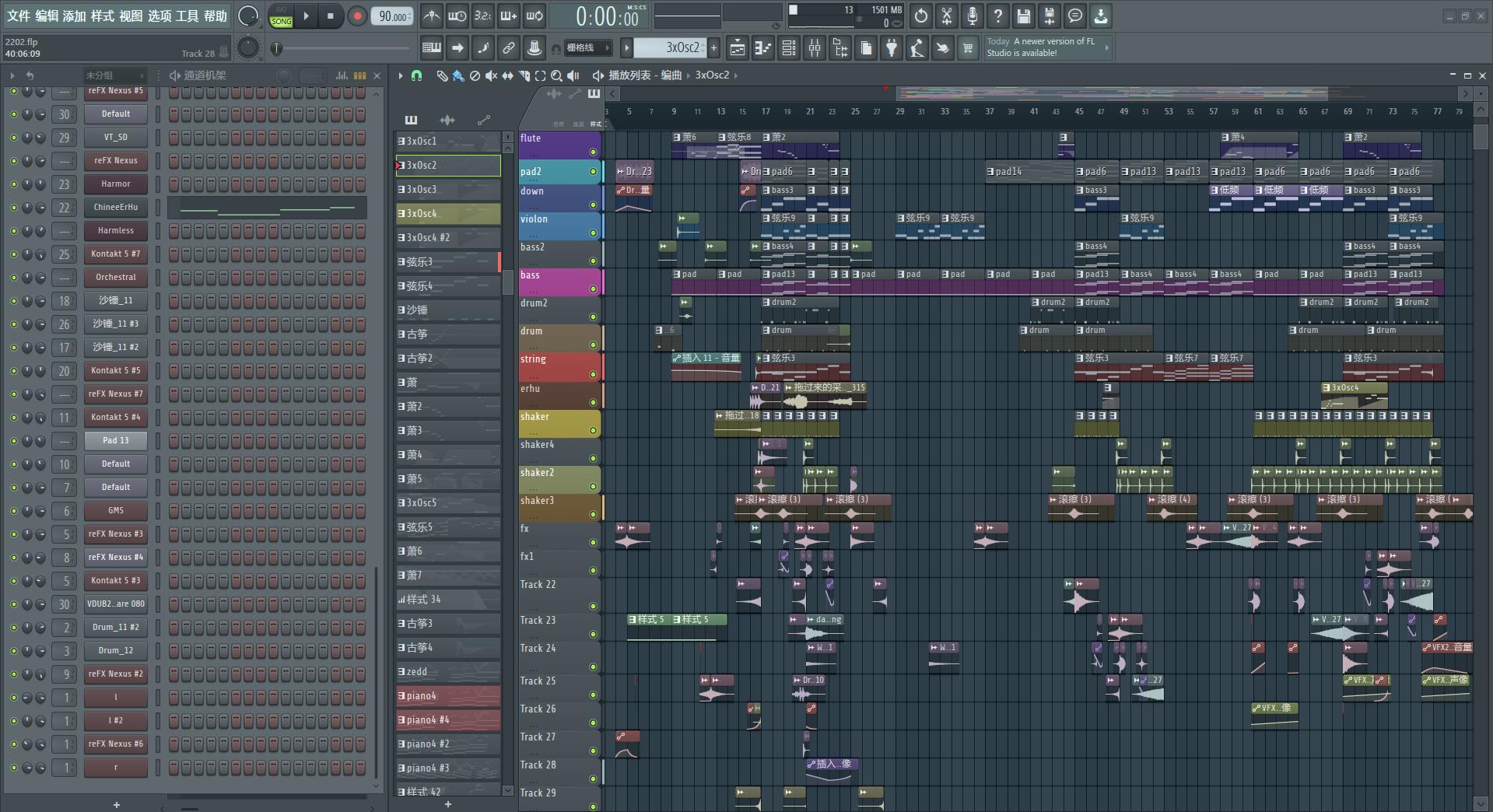Open the 选项 menu
This screenshot has height=812, width=1493.
[x=159, y=16]
